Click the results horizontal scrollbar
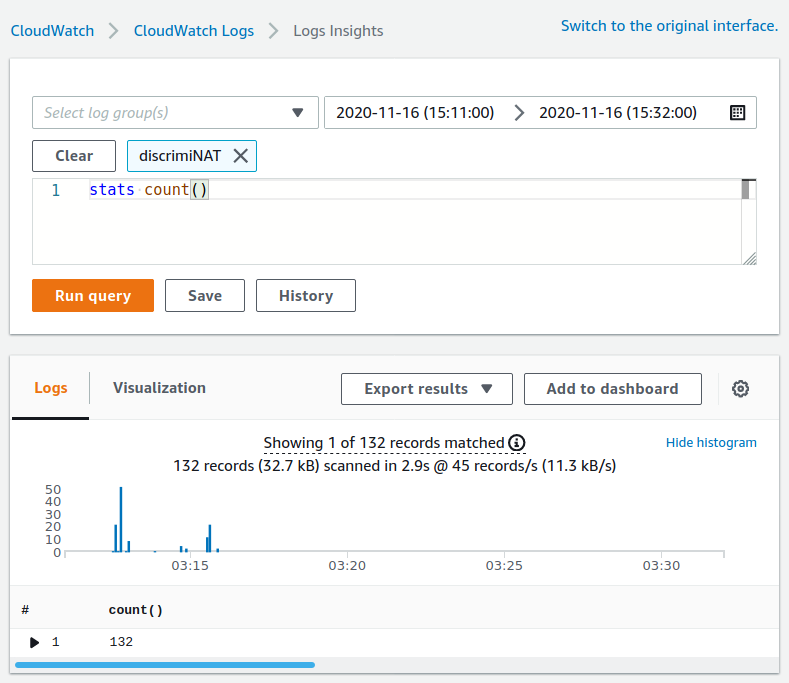The image size is (789, 683). [x=165, y=665]
